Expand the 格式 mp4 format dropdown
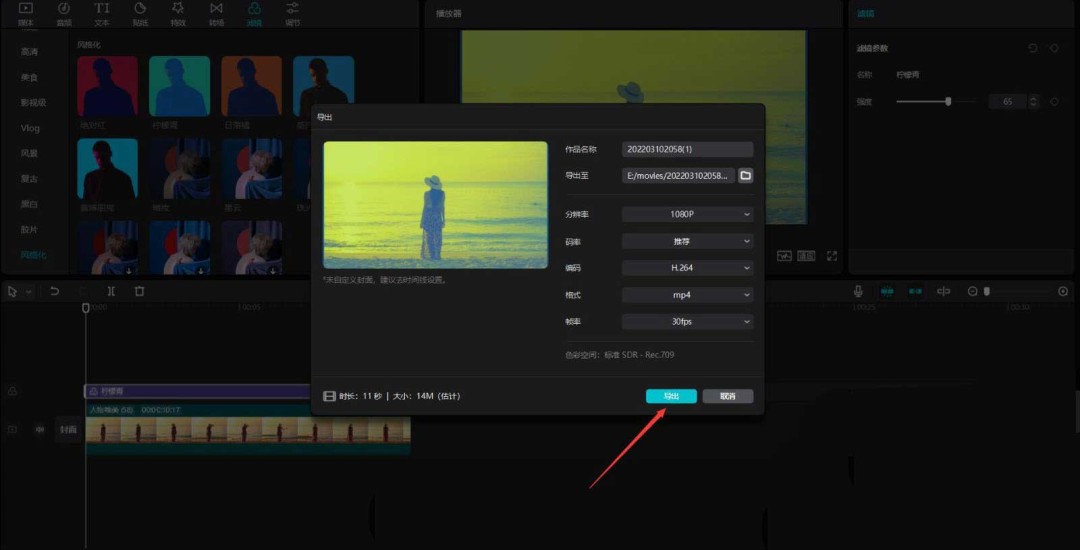1080x550 pixels. click(x=687, y=295)
